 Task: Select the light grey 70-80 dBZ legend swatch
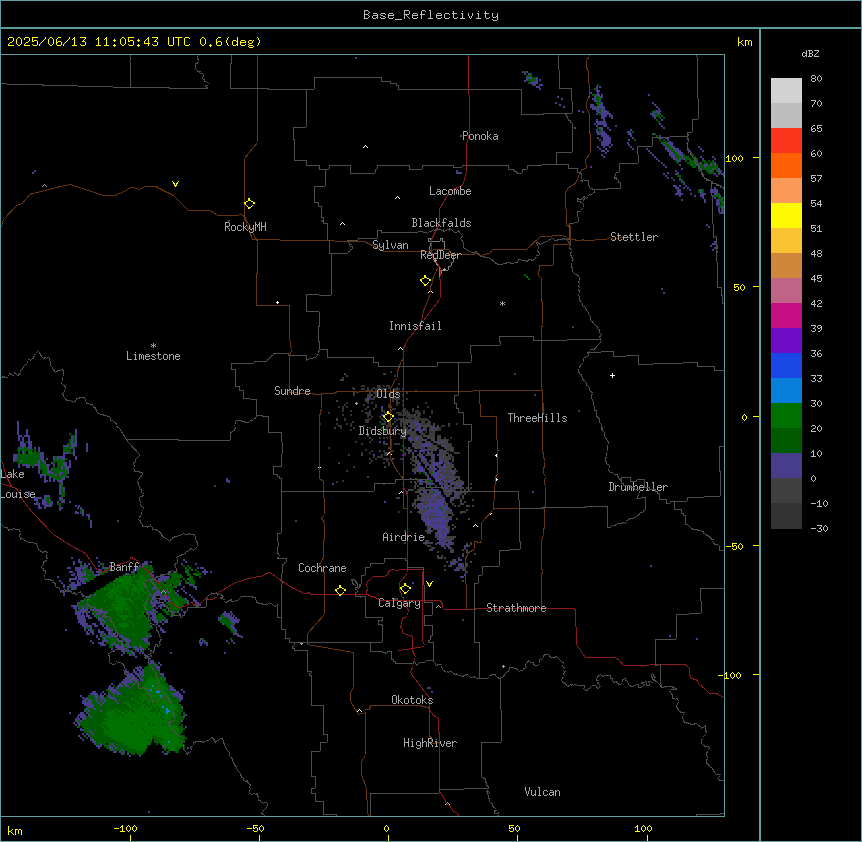[x=786, y=91]
